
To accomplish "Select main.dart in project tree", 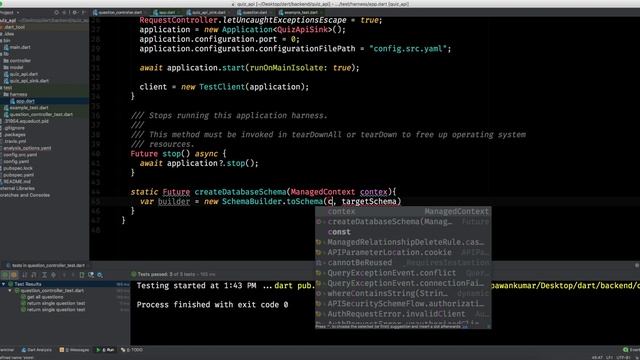I will click(20, 47).
